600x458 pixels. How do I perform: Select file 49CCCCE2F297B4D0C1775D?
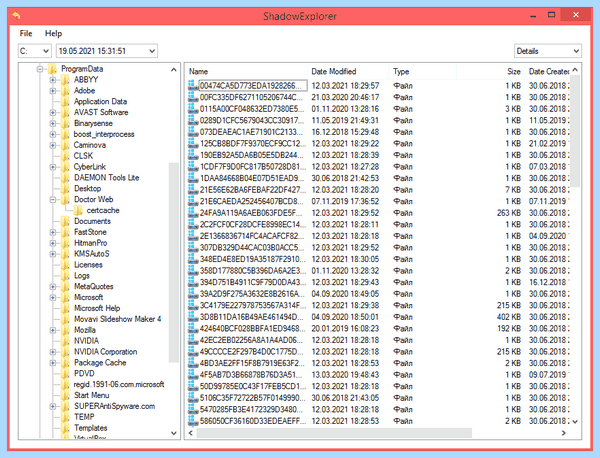[x=252, y=352]
